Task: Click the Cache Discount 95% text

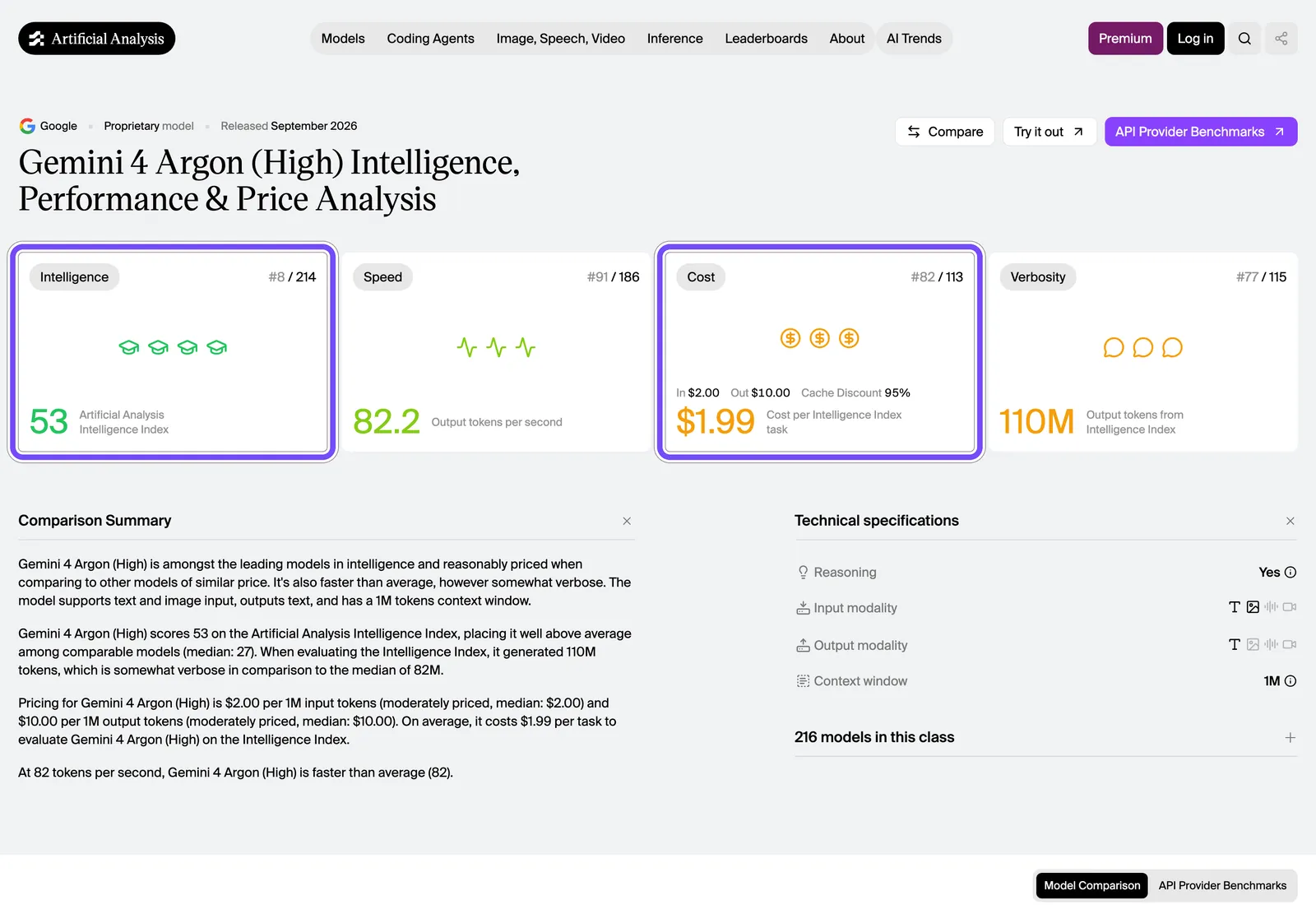Action: (x=855, y=393)
